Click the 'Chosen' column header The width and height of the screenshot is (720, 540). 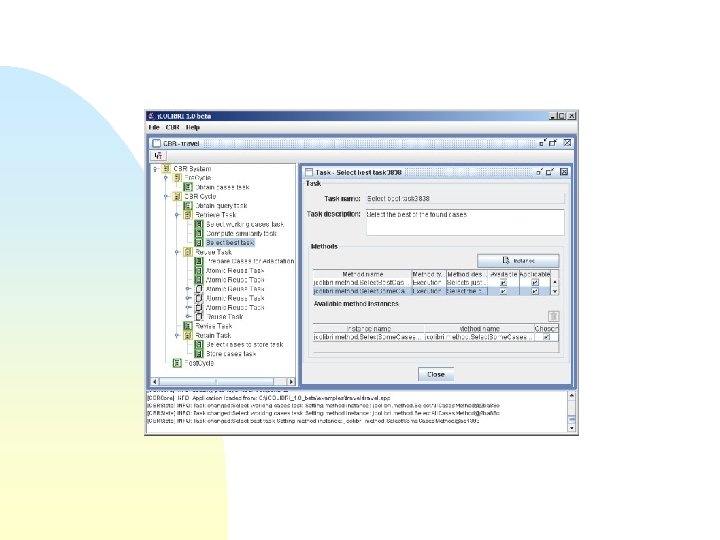(x=546, y=329)
